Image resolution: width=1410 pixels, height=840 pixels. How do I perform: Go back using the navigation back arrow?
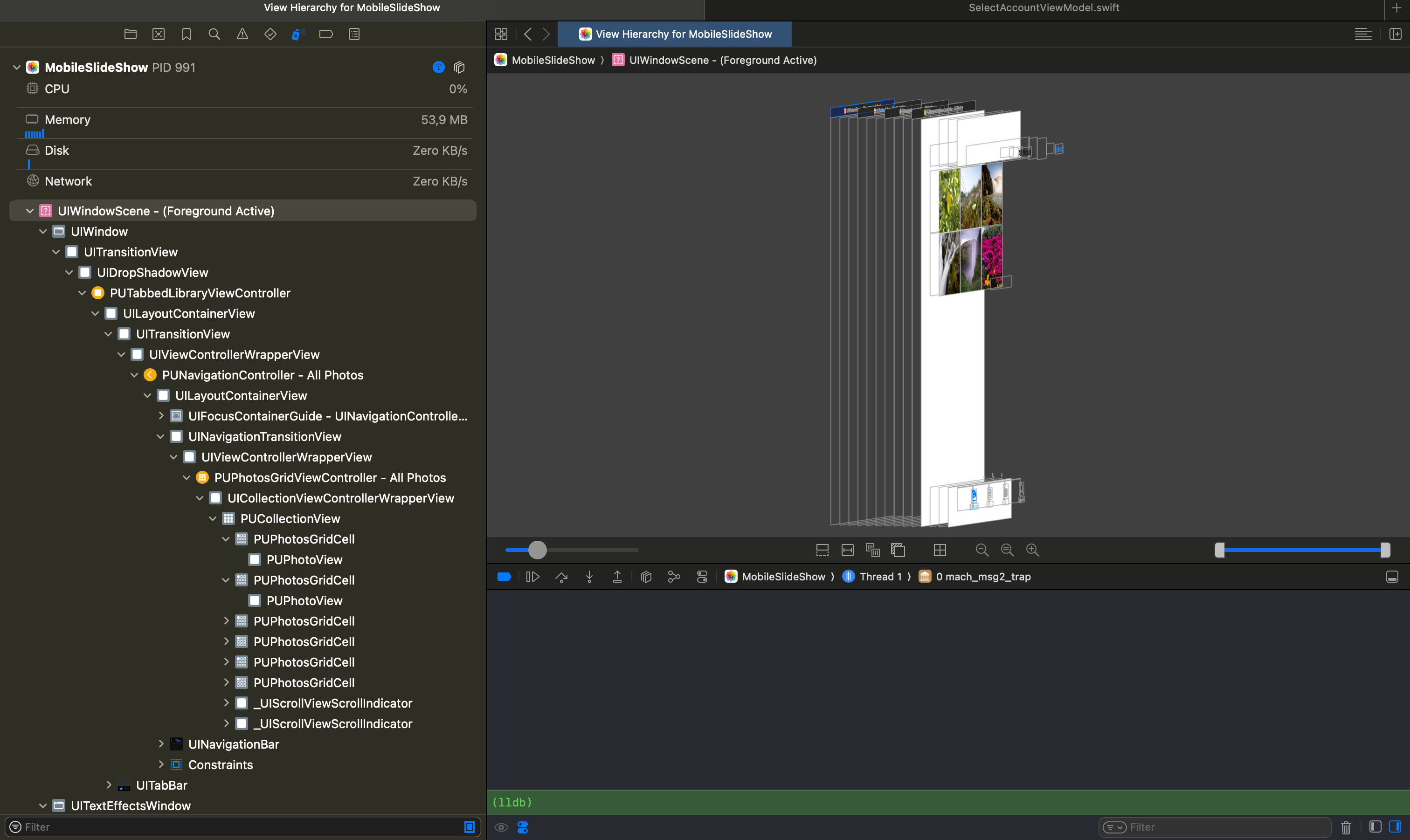[527, 34]
